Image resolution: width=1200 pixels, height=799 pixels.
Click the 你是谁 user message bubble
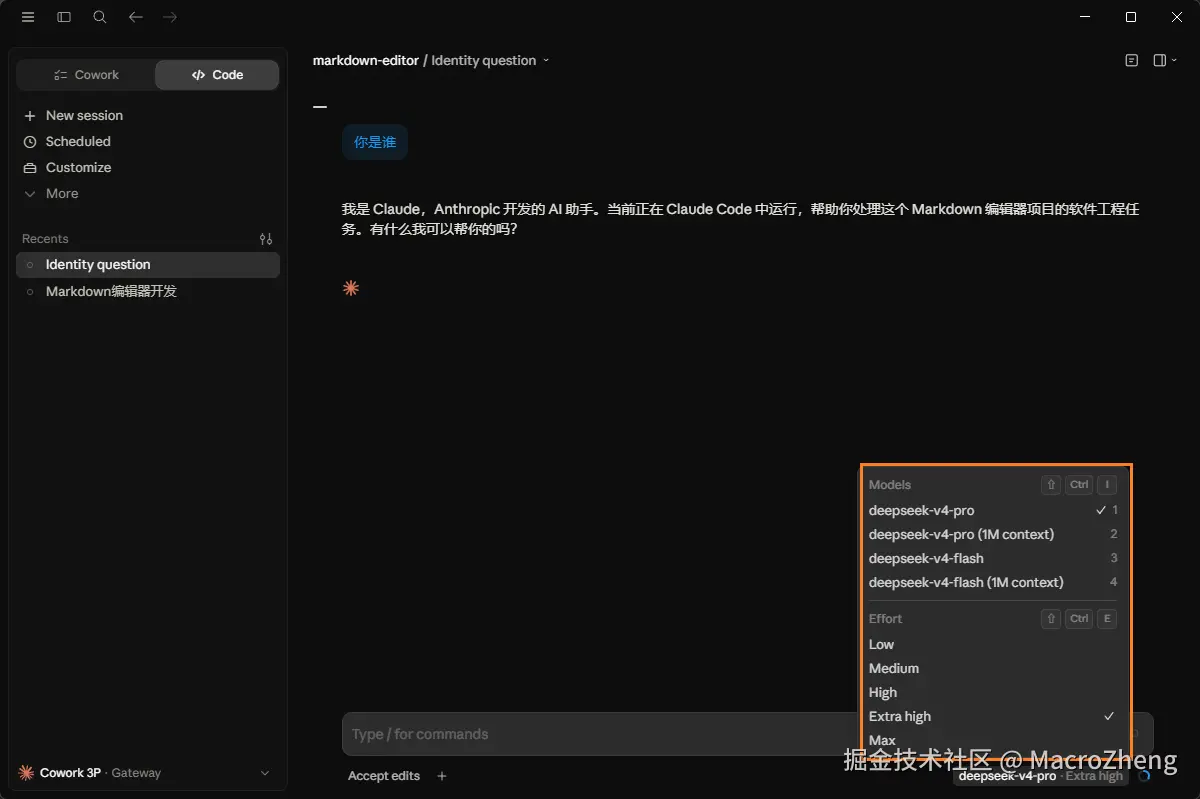pos(375,143)
